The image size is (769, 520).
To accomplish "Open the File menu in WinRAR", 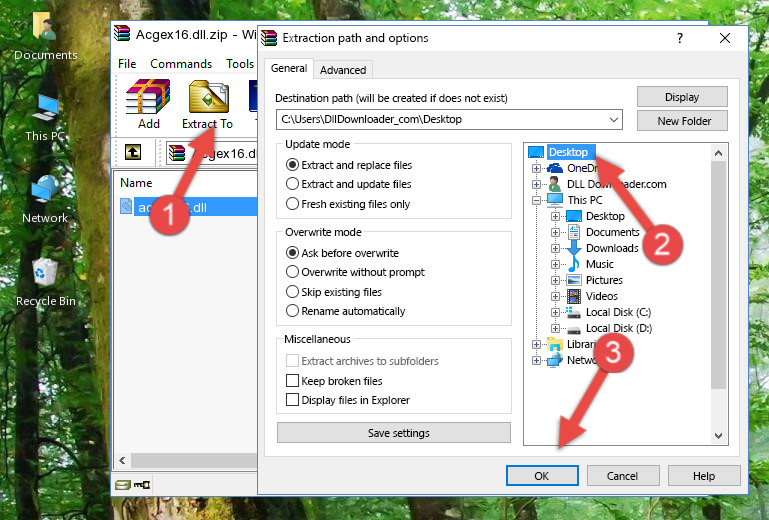I will click(127, 64).
